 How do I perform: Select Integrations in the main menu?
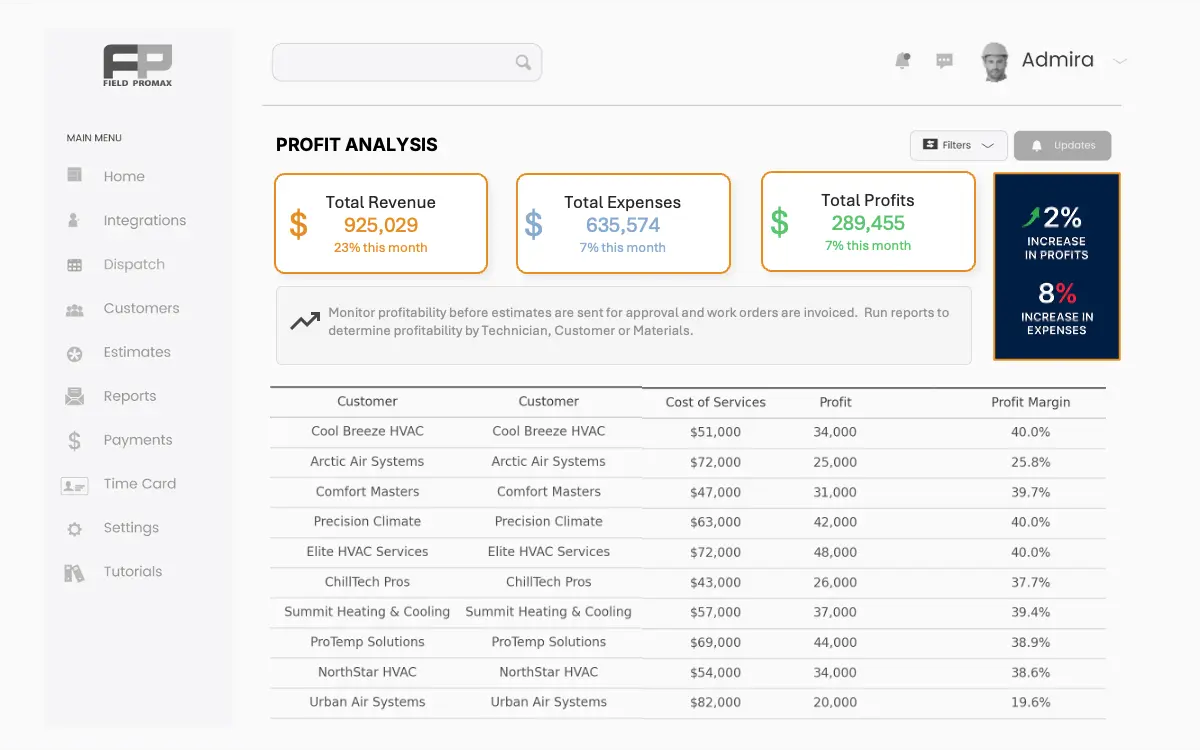[144, 220]
